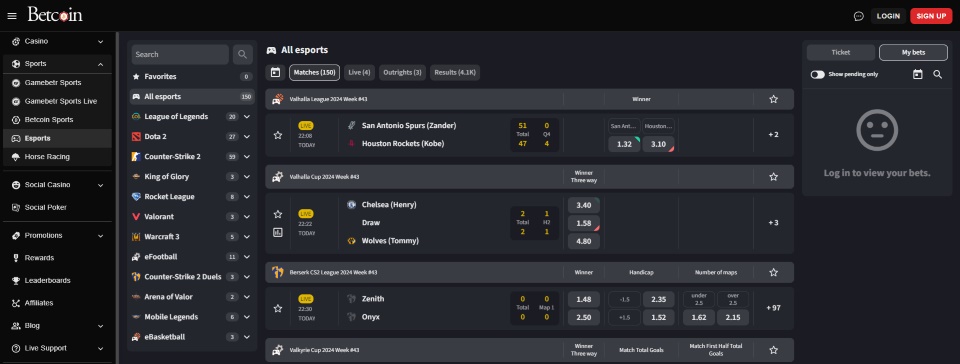The image size is (960, 364).
Task: Click the Counter-Strike 2 game icon
Action: [x=135, y=157]
